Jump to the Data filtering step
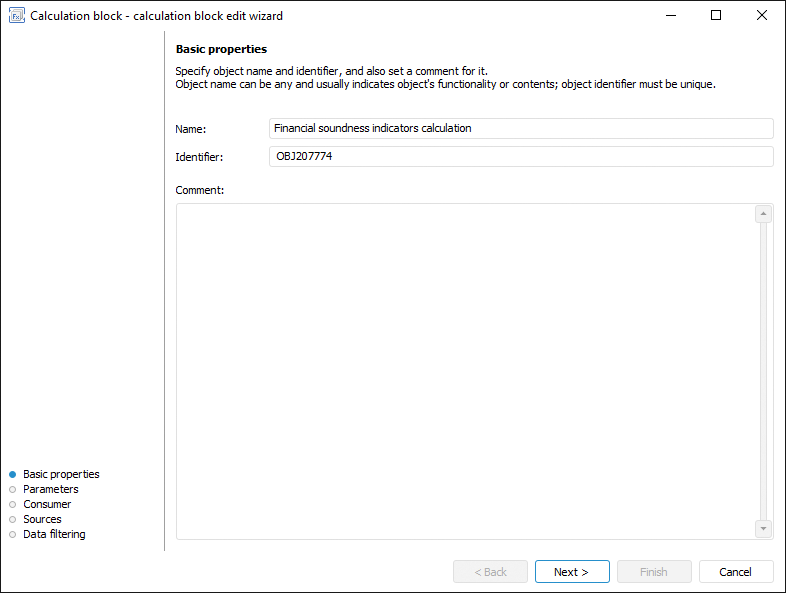The height and width of the screenshot is (593, 786). click(54, 534)
